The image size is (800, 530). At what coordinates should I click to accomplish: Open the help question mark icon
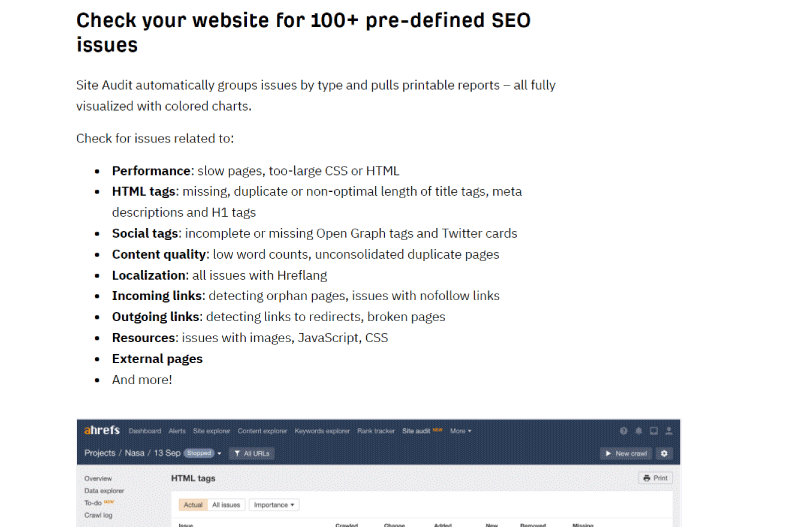pyautogui.click(x=623, y=431)
